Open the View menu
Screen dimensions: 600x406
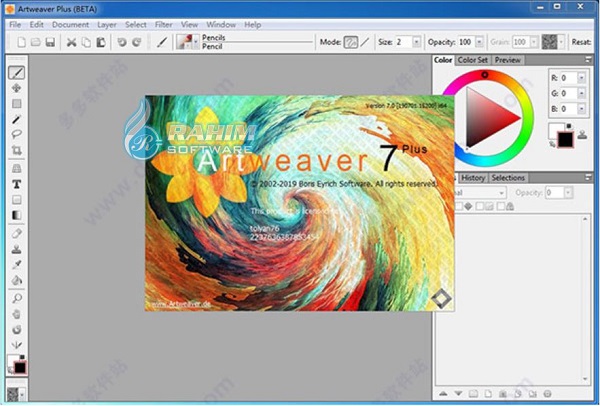[x=189, y=25]
